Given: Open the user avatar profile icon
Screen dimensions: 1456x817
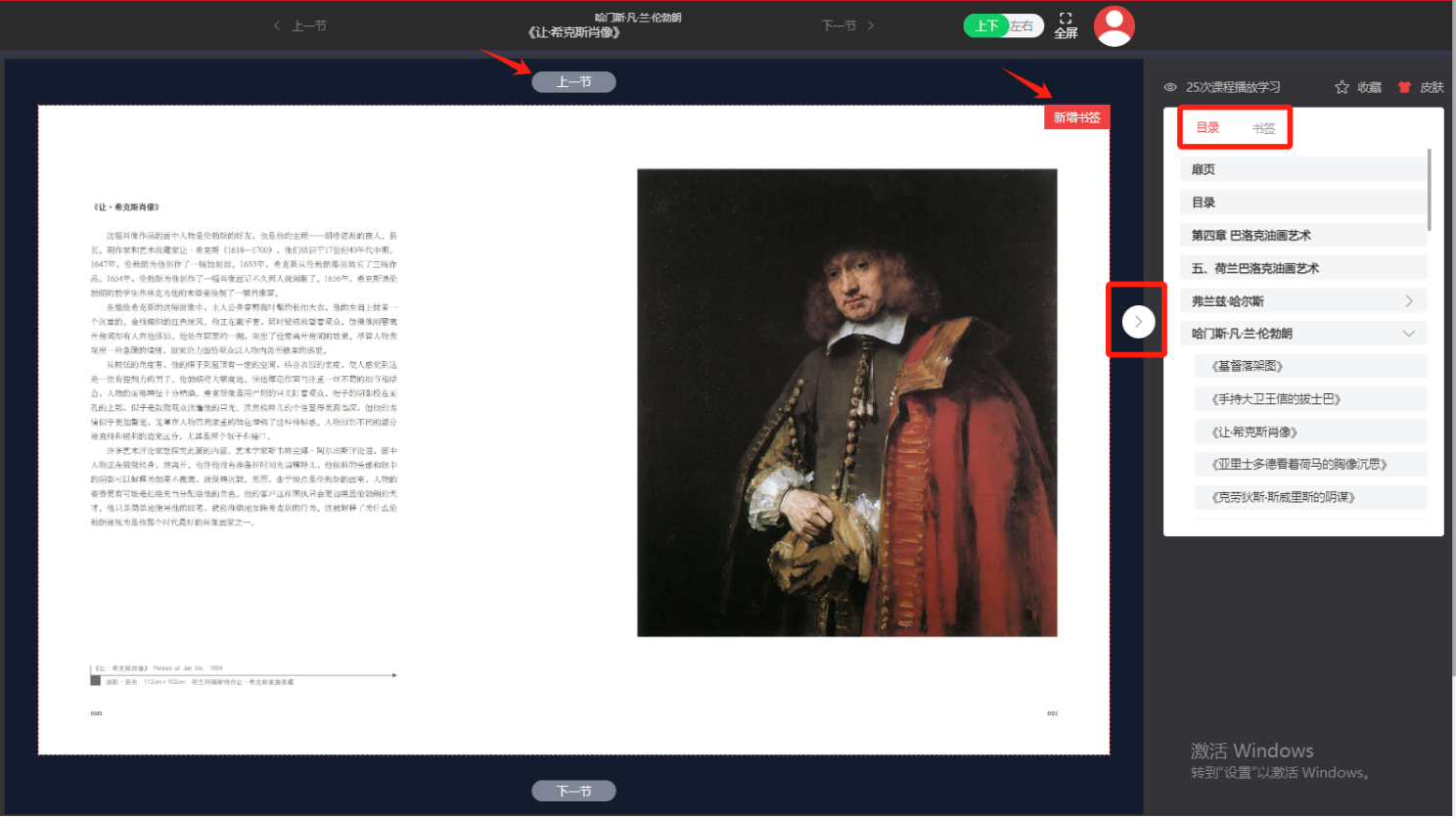Looking at the screenshot, I should pos(1114,26).
